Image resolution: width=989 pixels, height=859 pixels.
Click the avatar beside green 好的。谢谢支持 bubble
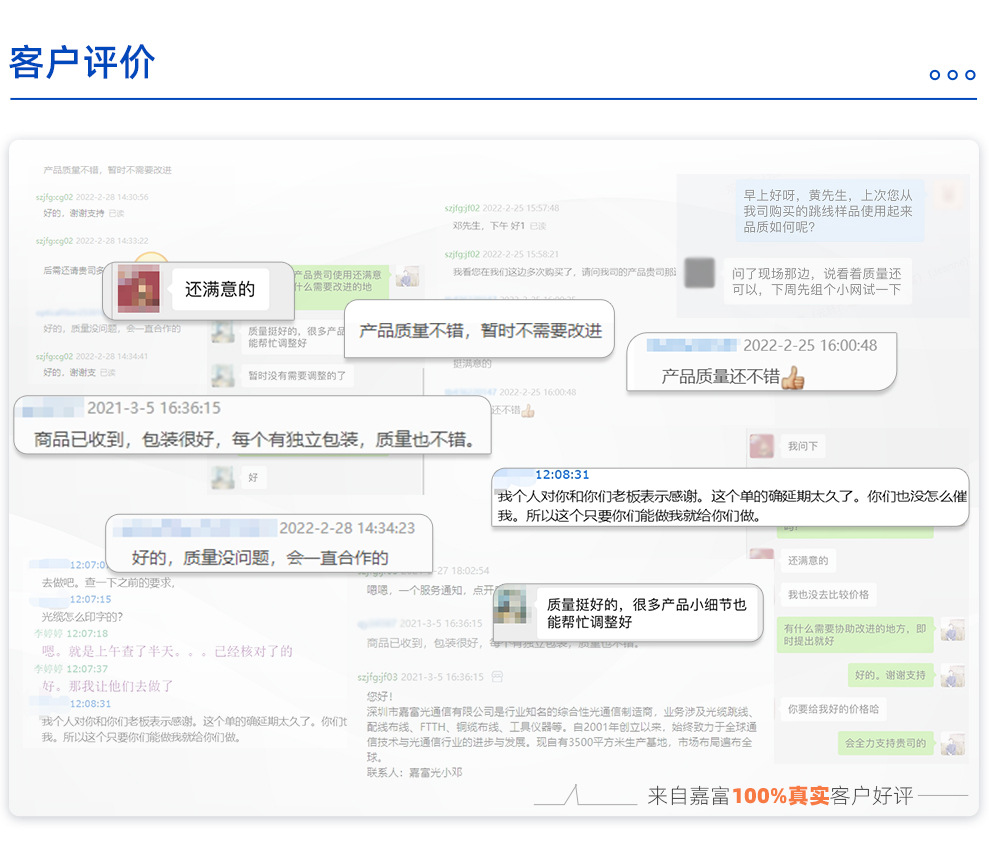point(952,675)
